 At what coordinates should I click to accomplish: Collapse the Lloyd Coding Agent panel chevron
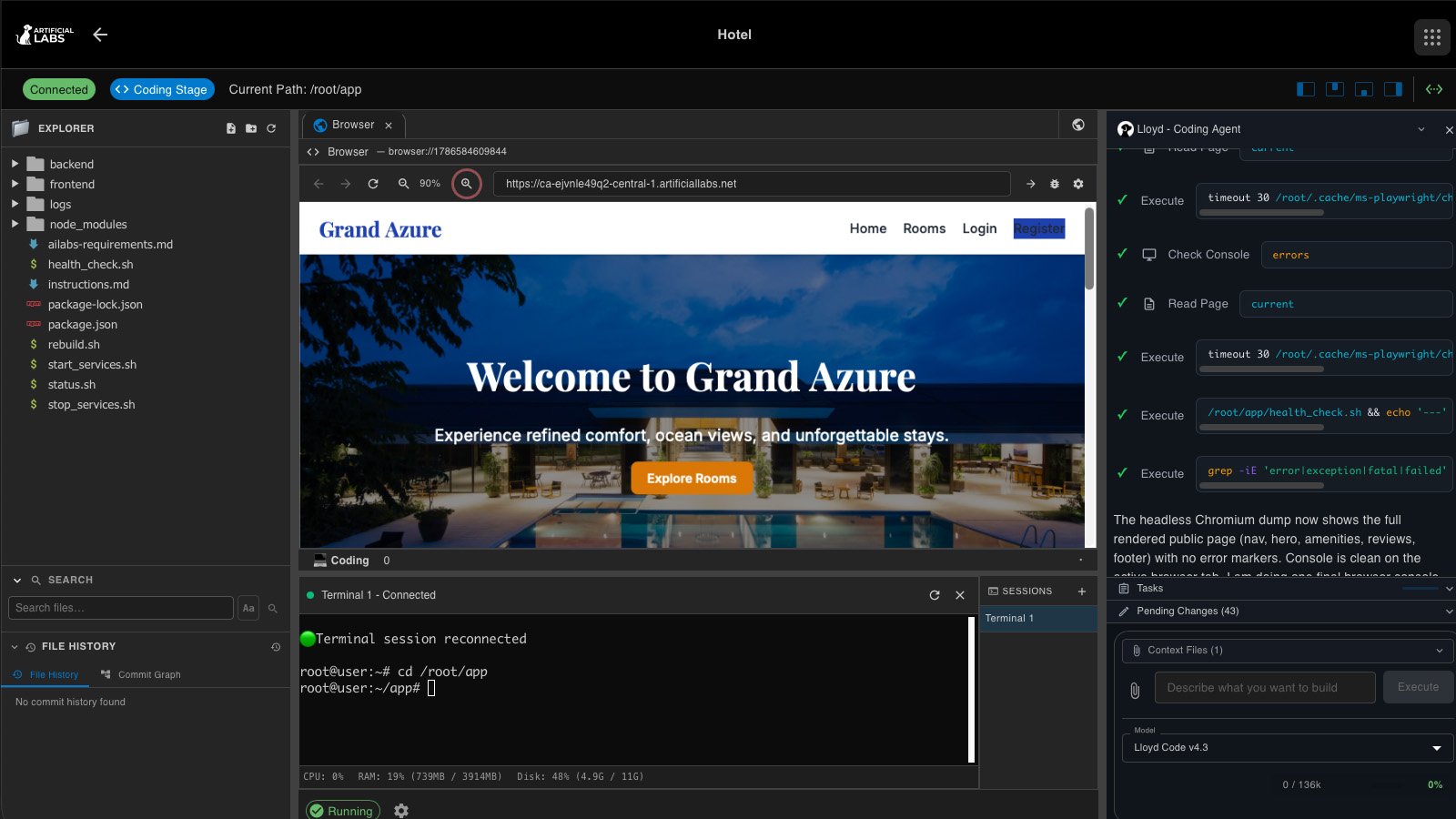click(x=1421, y=129)
